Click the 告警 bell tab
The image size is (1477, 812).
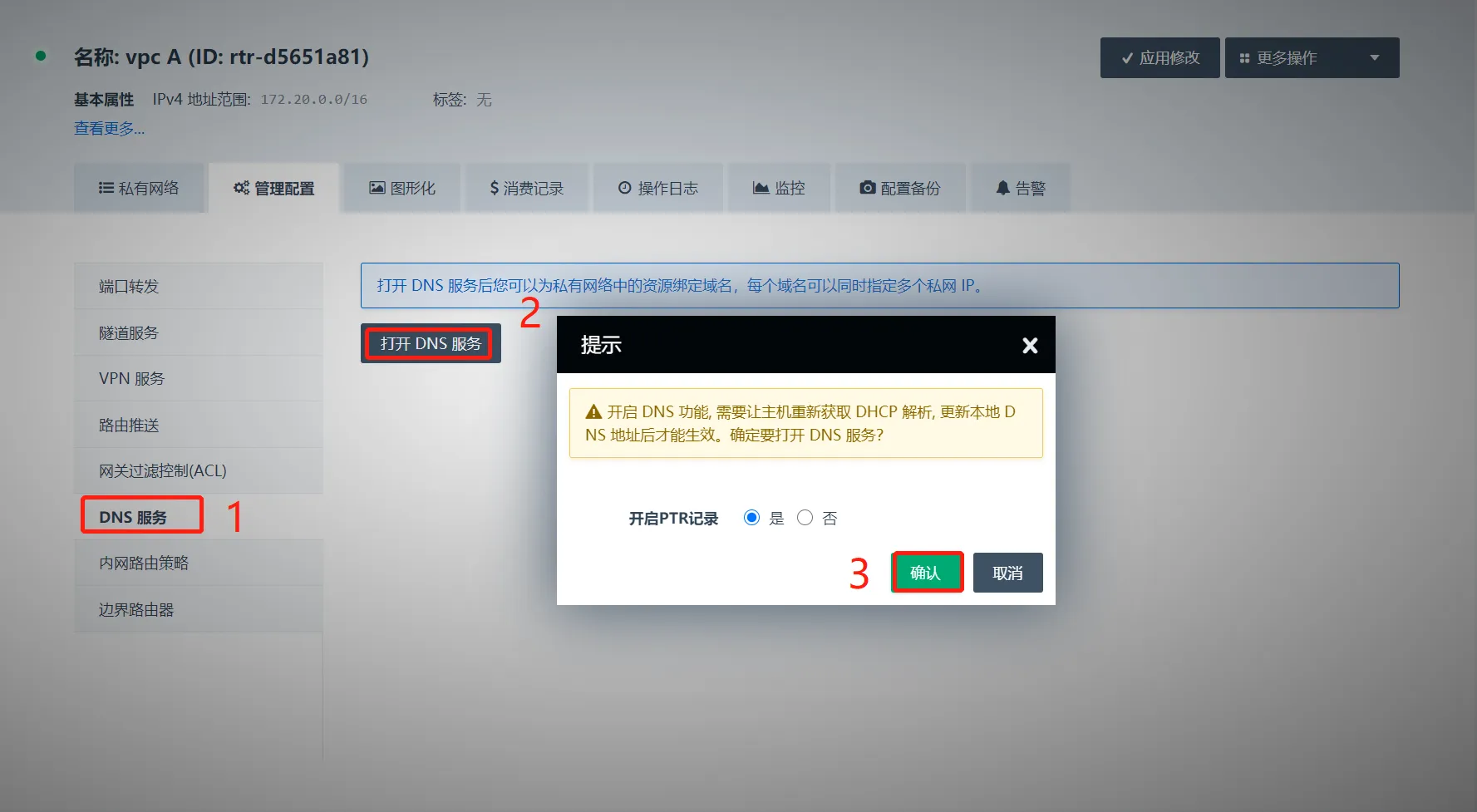tap(1021, 189)
